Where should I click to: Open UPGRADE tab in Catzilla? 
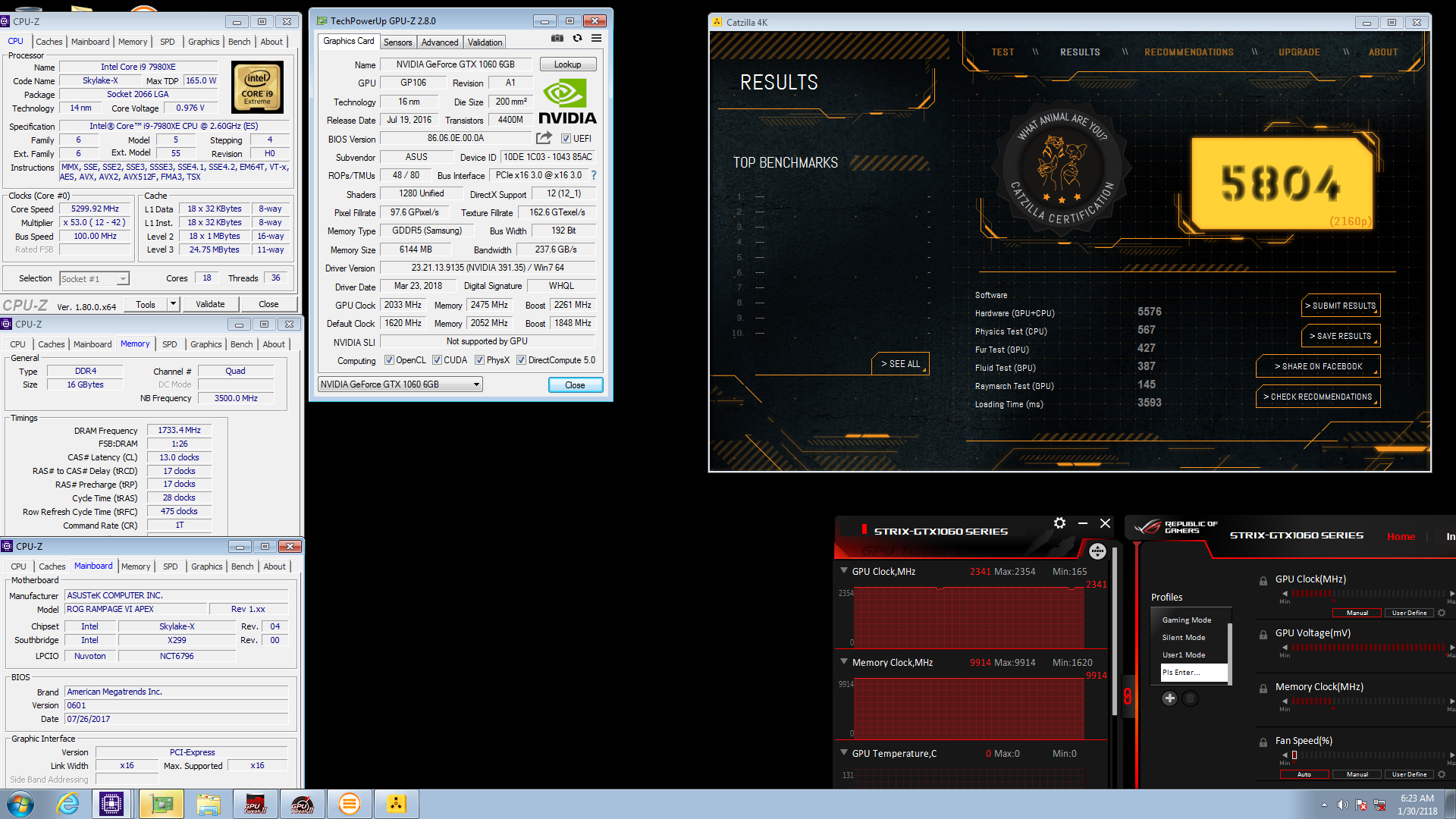point(1299,52)
